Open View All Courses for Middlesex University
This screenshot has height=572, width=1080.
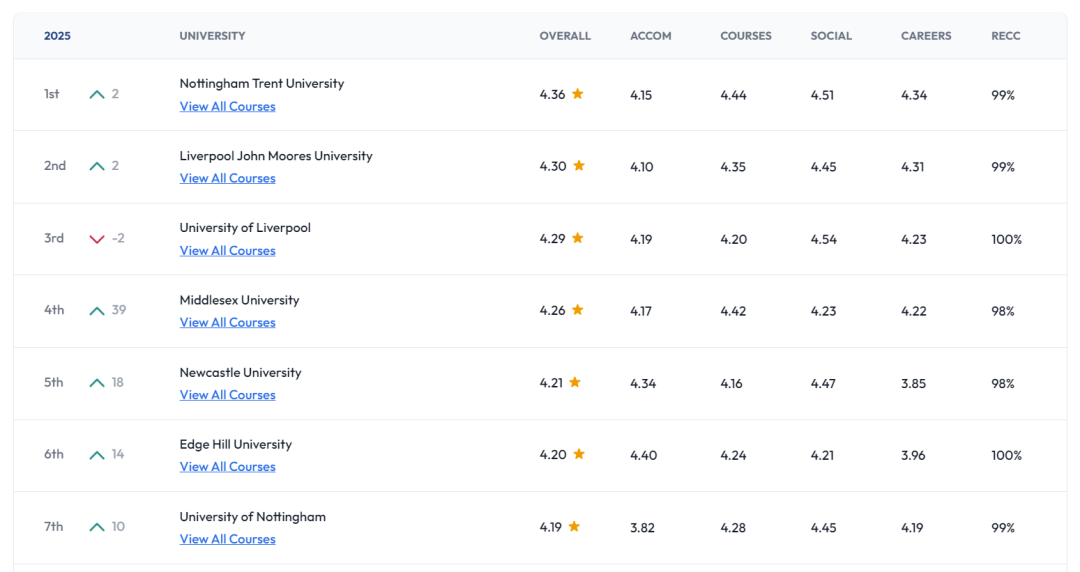pos(227,322)
